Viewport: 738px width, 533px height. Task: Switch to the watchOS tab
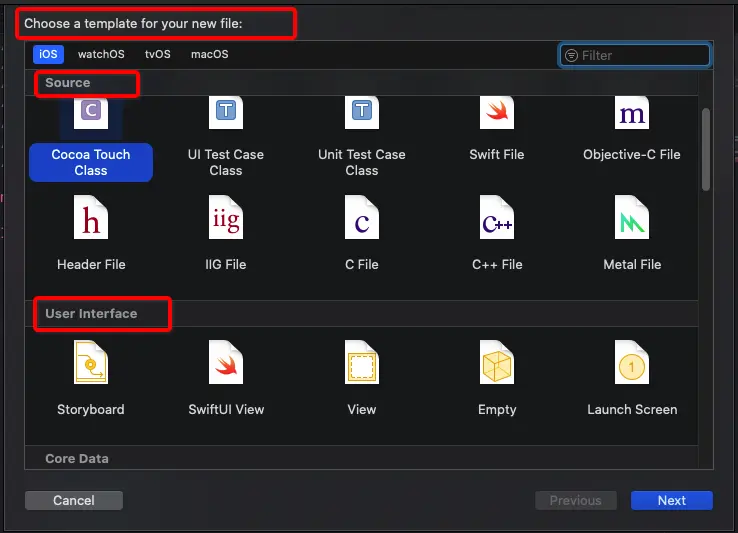[x=101, y=54]
